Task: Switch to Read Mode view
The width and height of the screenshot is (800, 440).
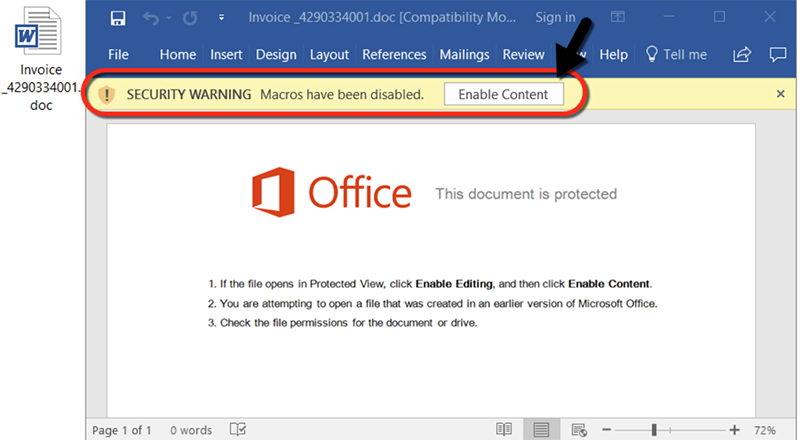Action: click(x=504, y=430)
